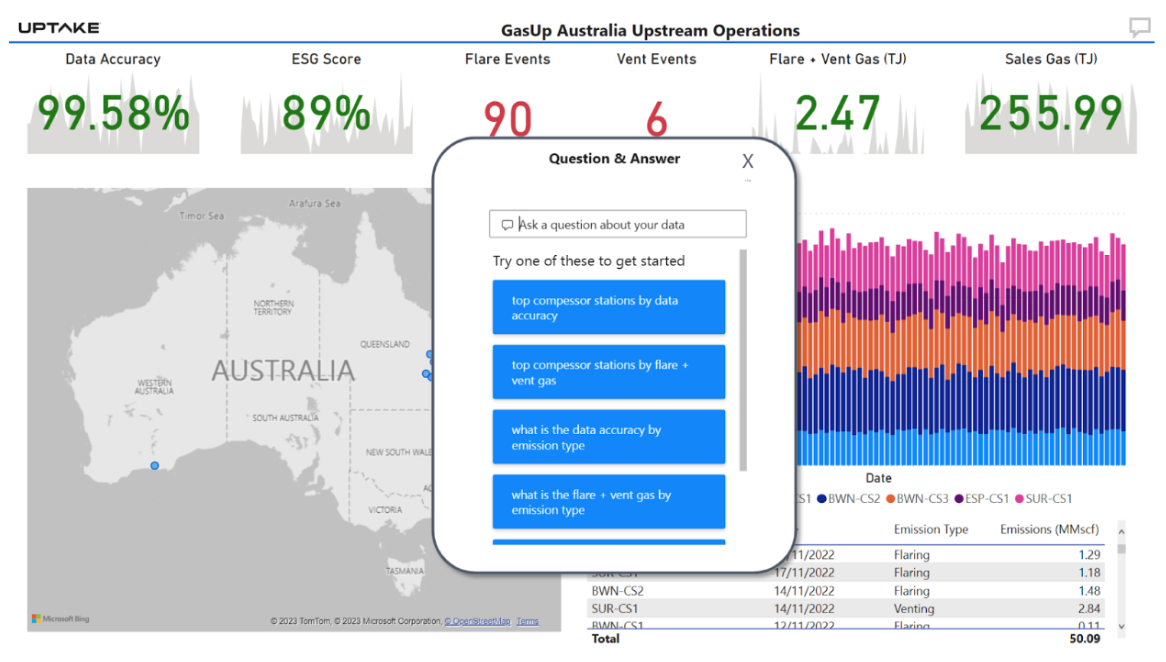The image size is (1166, 662).
Task: Select the Flare Events 90 value
Action: pyautogui.click(x=508, y=118)
